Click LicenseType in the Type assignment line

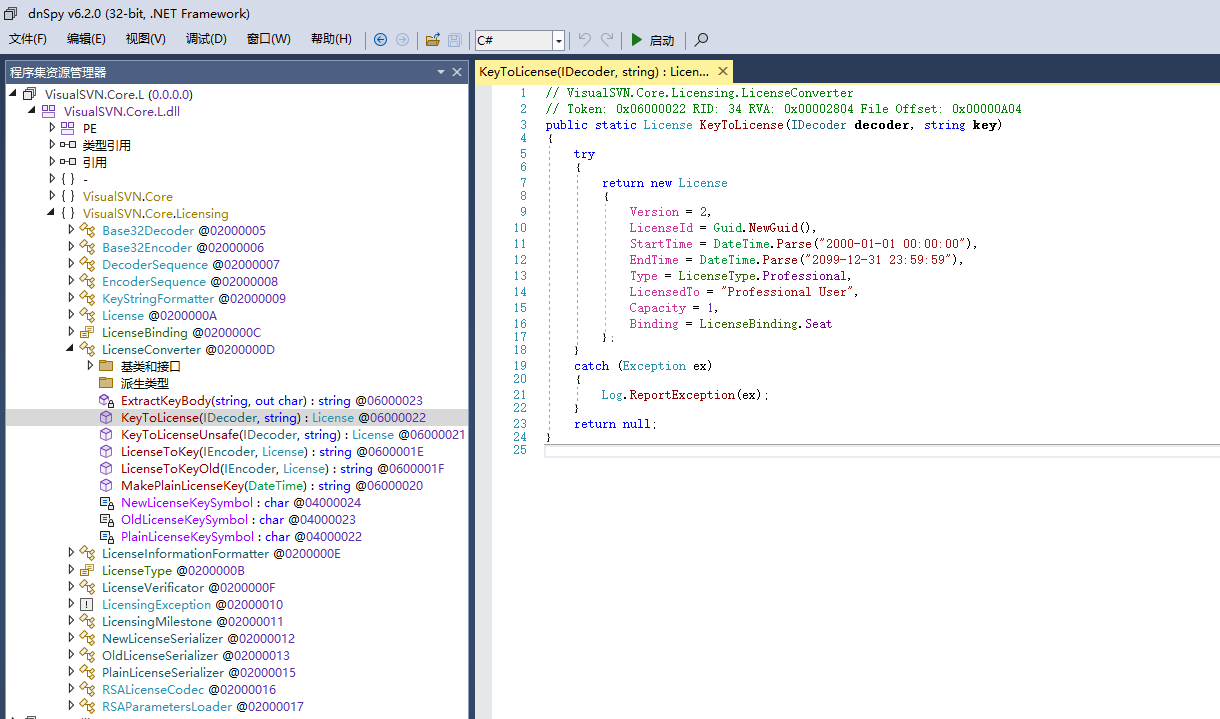click(x=717, y=276)
